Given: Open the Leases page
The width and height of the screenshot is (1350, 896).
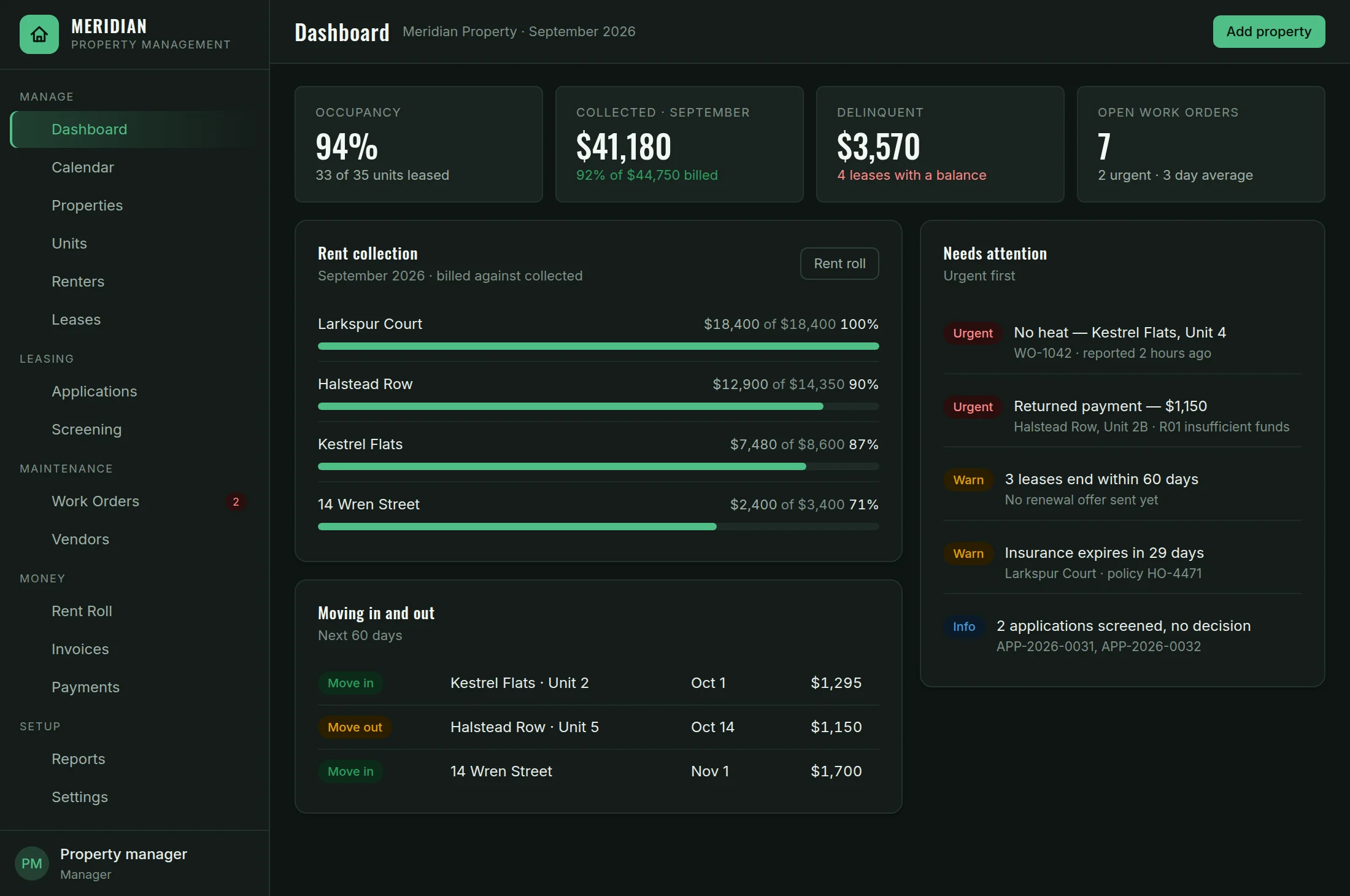Looking at the screenshot, I should pos(134,320).
